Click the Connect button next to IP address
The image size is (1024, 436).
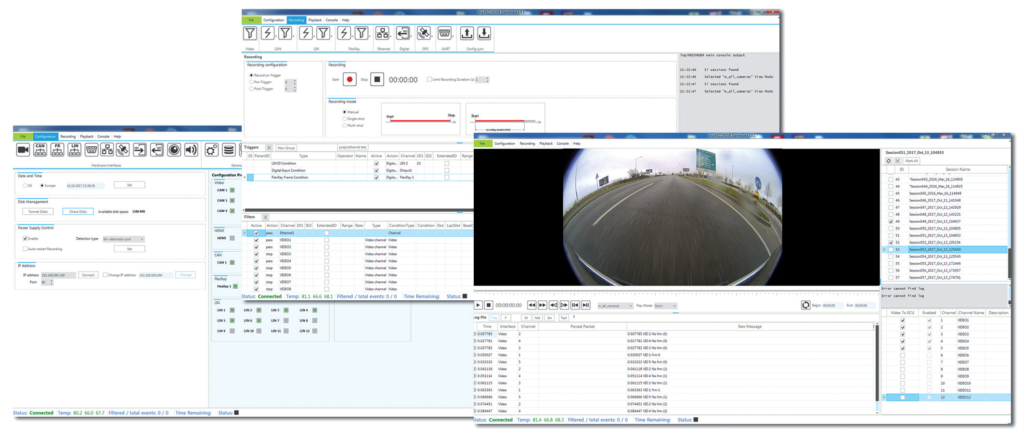(88, 275)
